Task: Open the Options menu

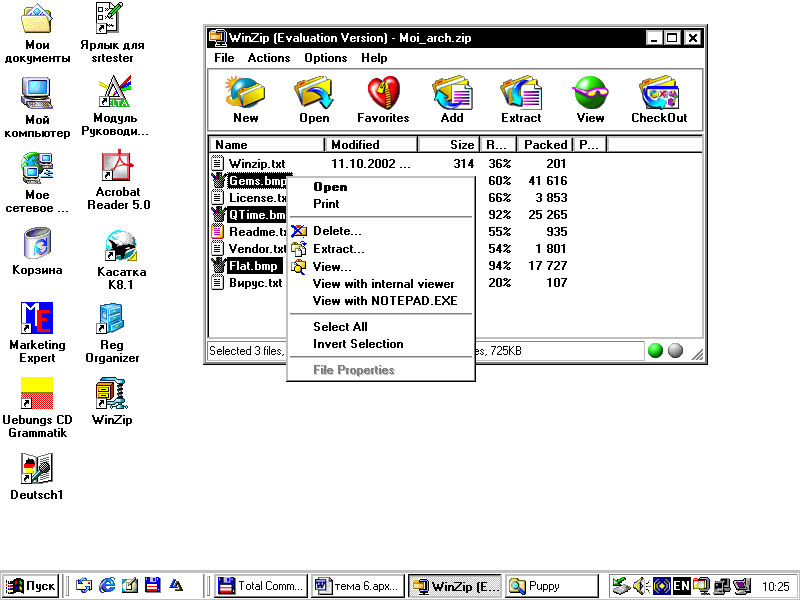Action: (x=326, y=58)
